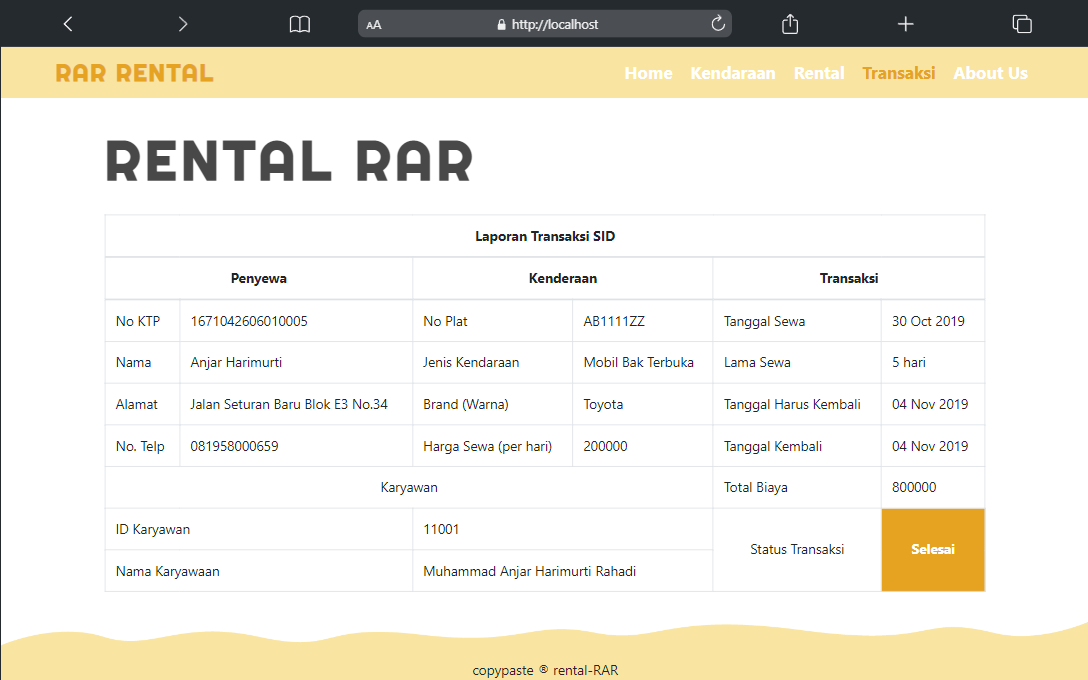1088x680 pixels.
Task: Click the No KTP label cell
Action: pos(142,321)
